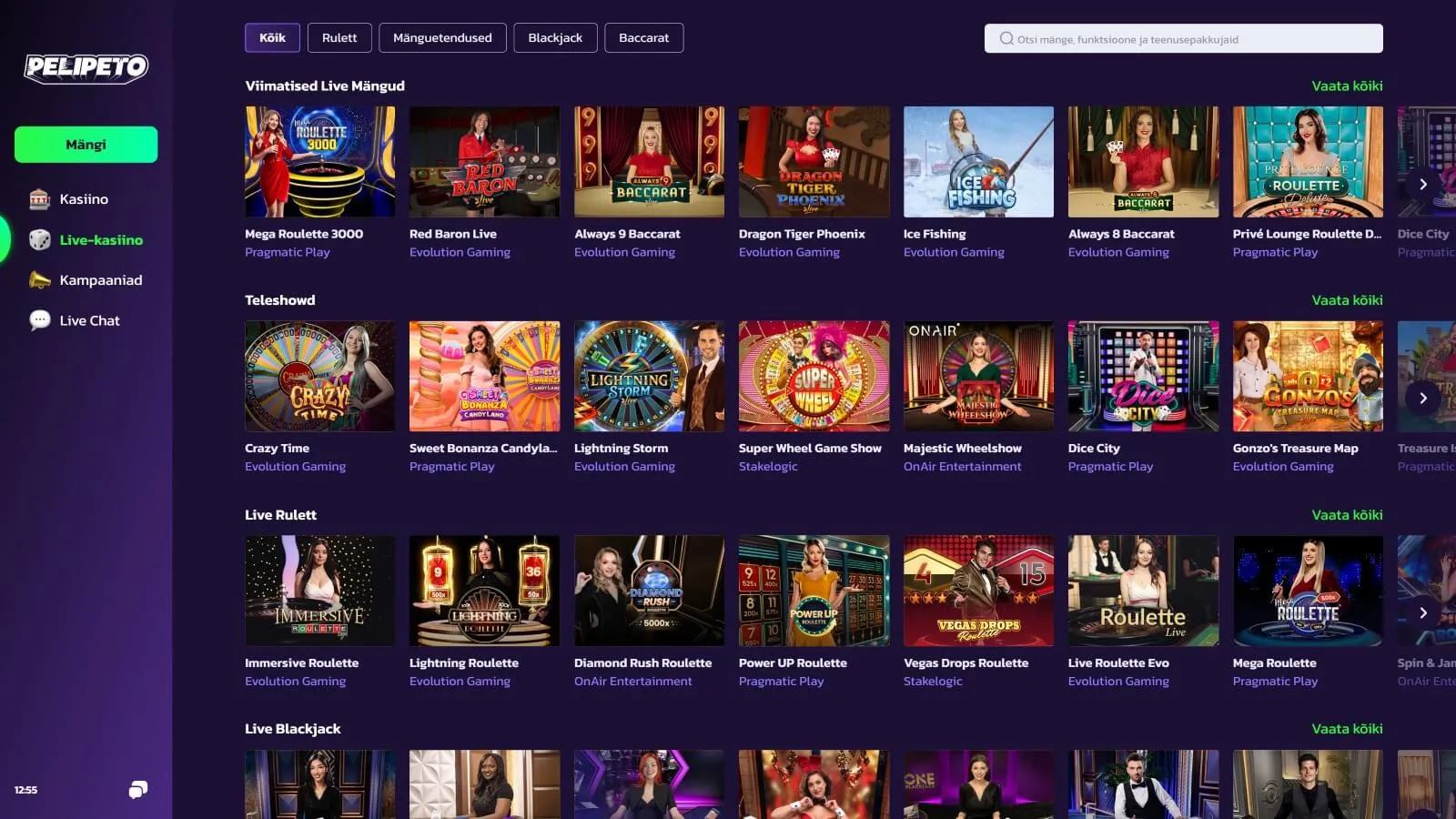
Task: Open the Crazy Time game thumbnail
Action: tap(319, 376)
